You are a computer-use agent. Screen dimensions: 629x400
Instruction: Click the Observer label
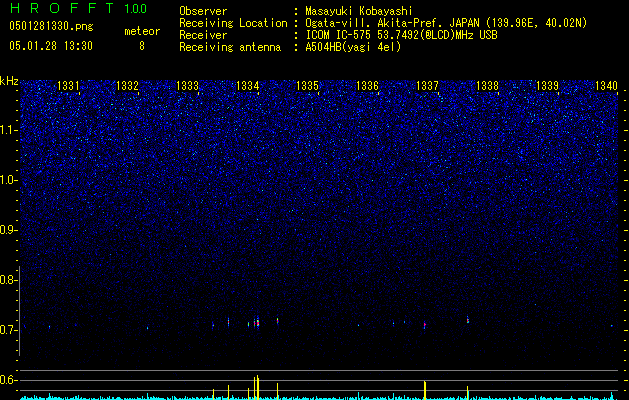(203, 11)
